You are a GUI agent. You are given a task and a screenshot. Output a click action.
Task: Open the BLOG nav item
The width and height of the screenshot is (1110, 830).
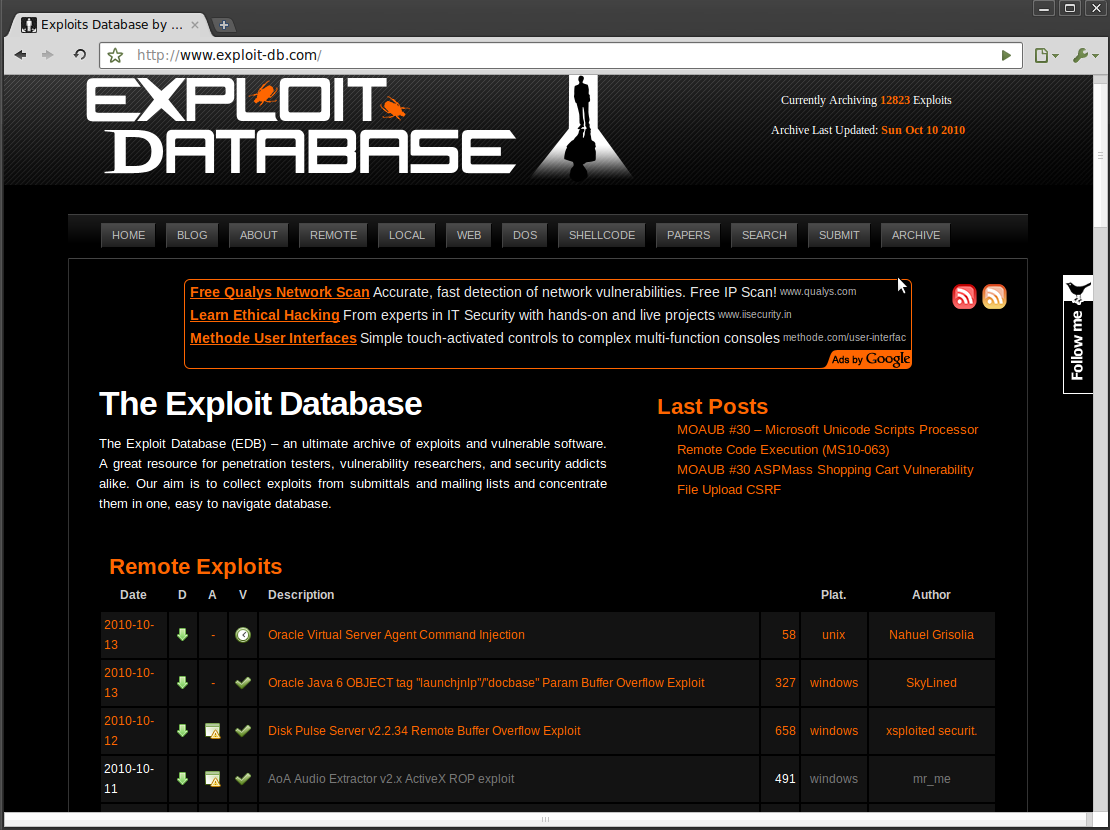pyautogui.click(x=192, y=235)
